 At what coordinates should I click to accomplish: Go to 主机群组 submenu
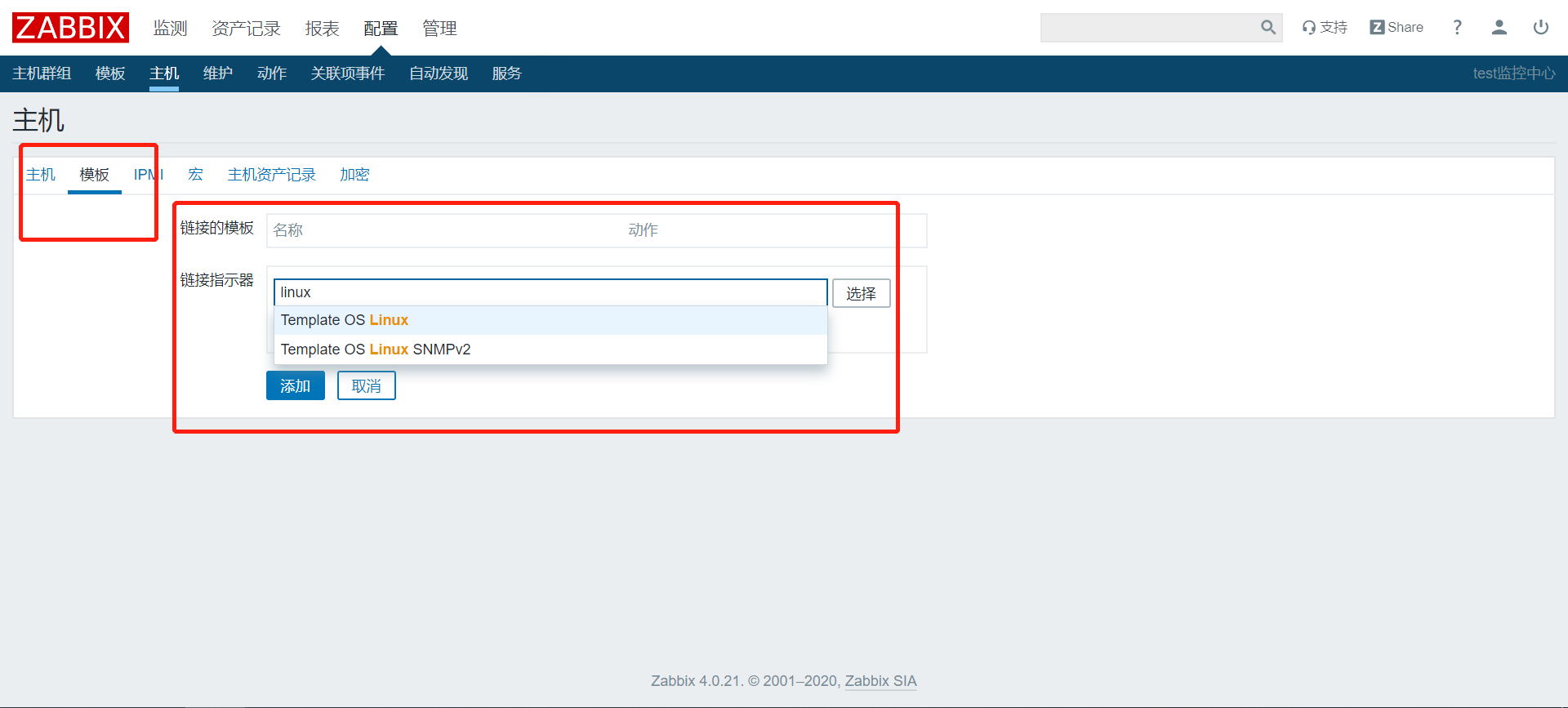(42, 73)
